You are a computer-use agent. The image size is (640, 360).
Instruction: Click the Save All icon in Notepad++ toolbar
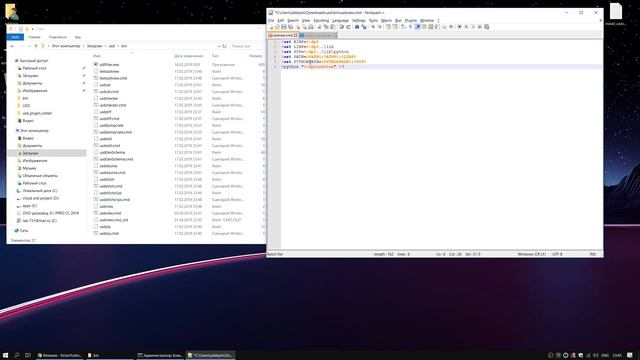point(290,27)
